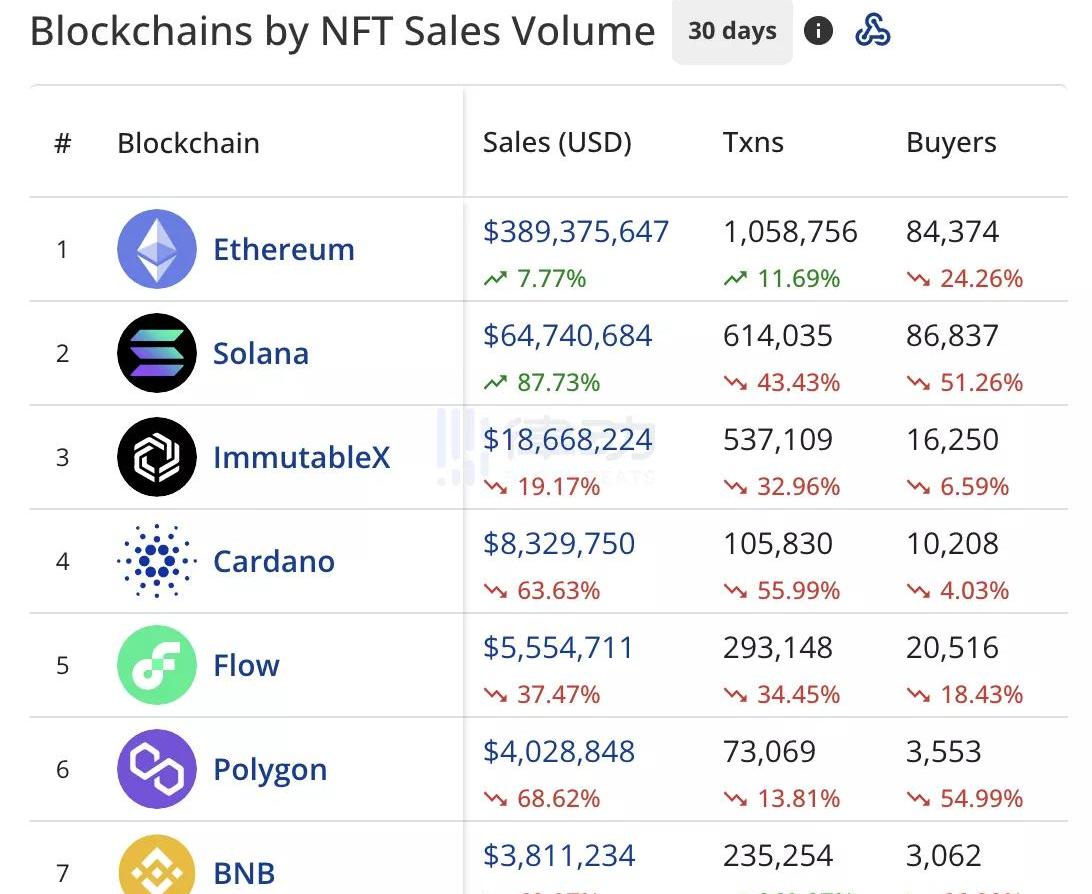This screenshot has height=894, width=1092.
Task: Sort table by Buyers column
Action: [x=951, y=143]
